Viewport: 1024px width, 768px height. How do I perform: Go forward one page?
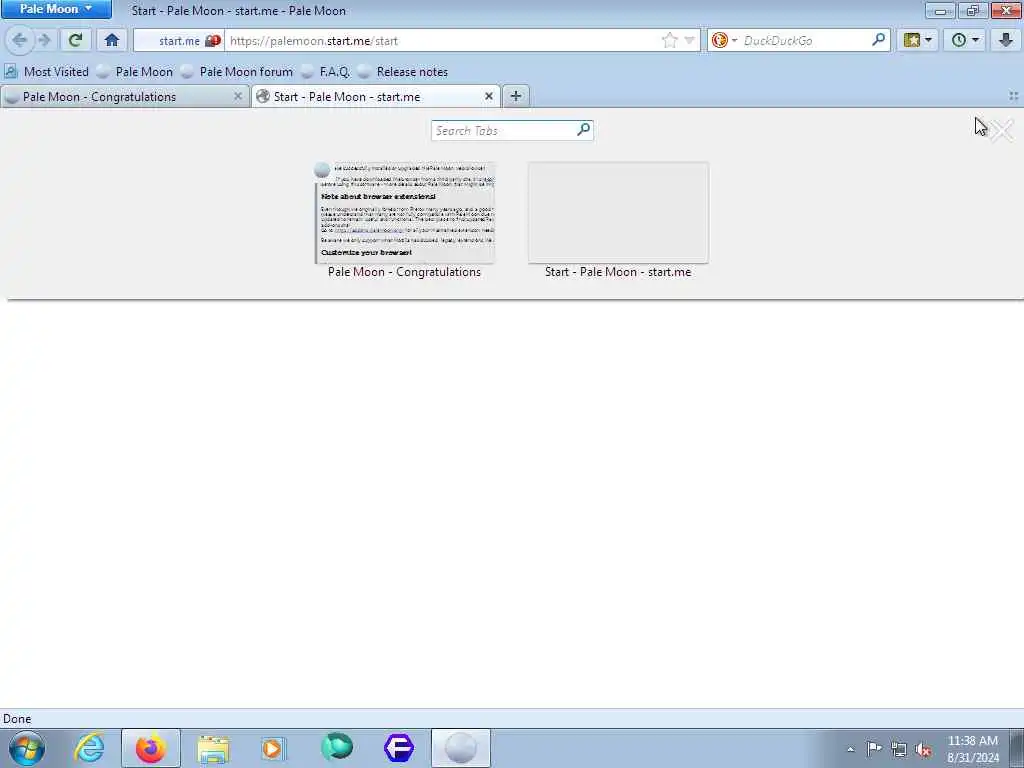click(44, 40)
